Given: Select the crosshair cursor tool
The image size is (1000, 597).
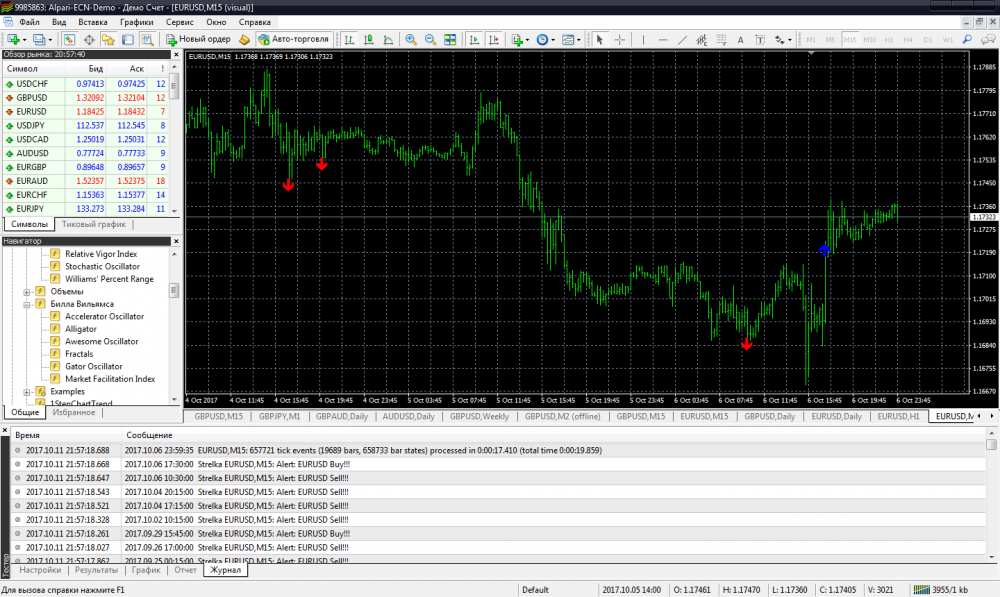Looking at the screenshot, I should pos(620,40).
